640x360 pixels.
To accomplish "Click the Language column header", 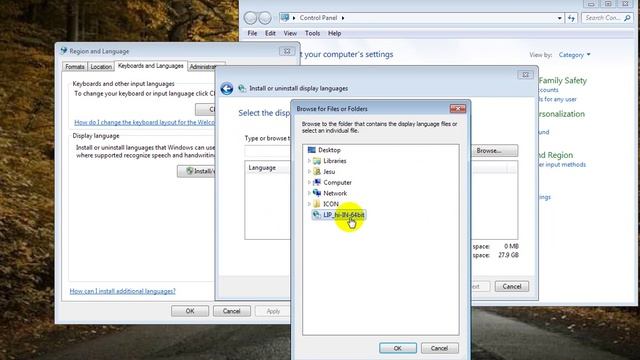I will (x=262, y=168).
